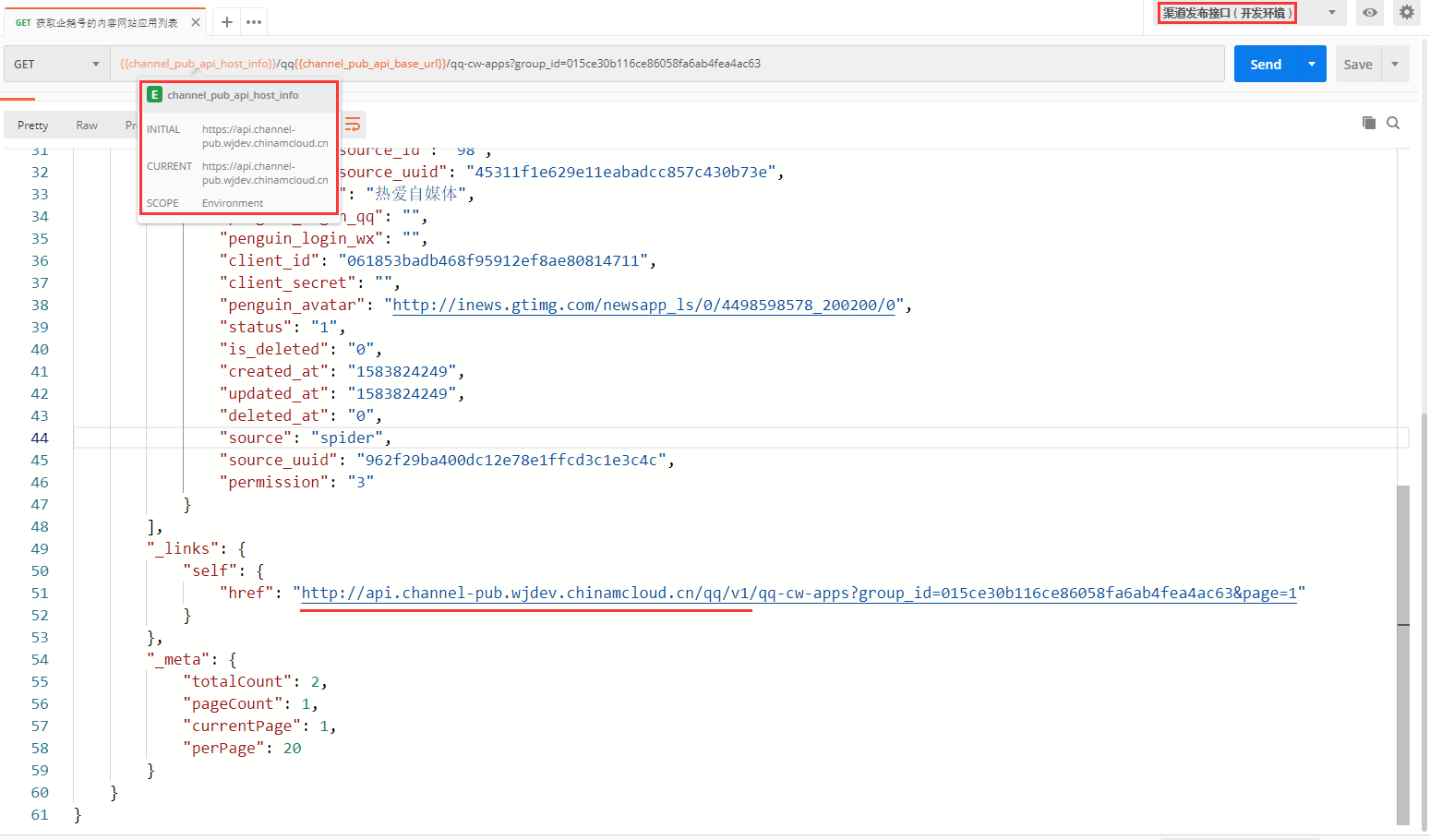Image resolution: width=1430 pixels, height=840 pixels.
Task: Open the three-dots tab options menu
Action: click(x=254, y=22)
